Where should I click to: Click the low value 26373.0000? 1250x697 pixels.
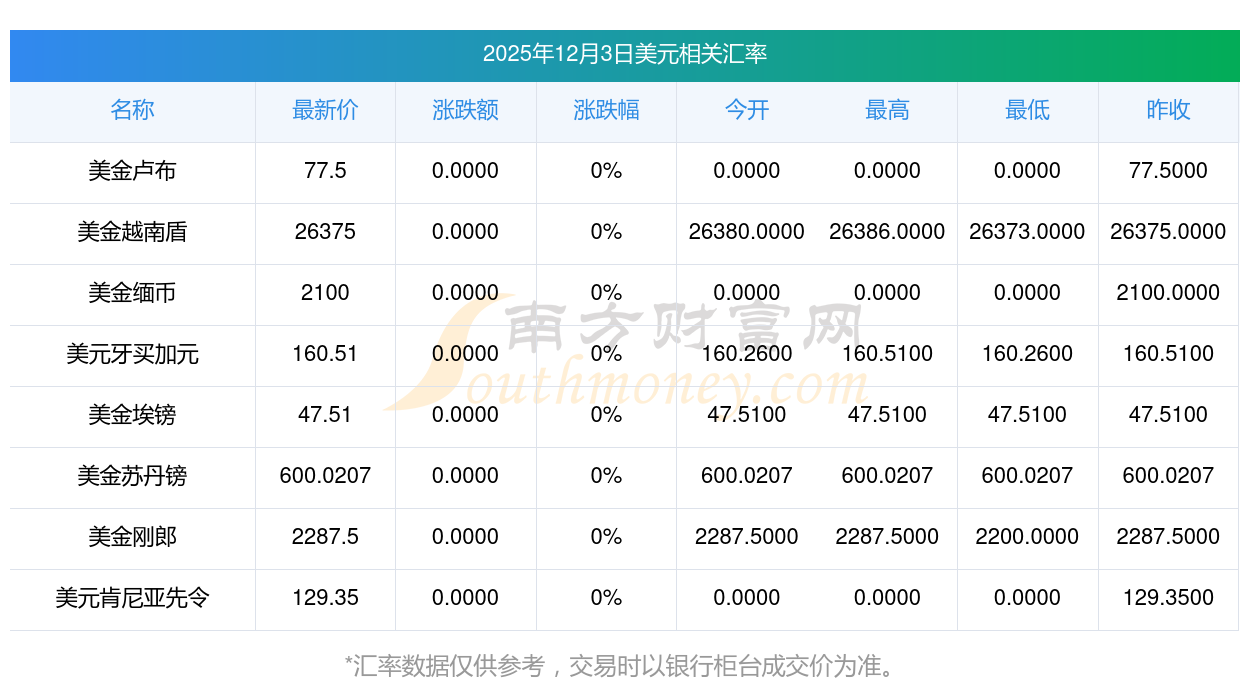(1027, 232)
